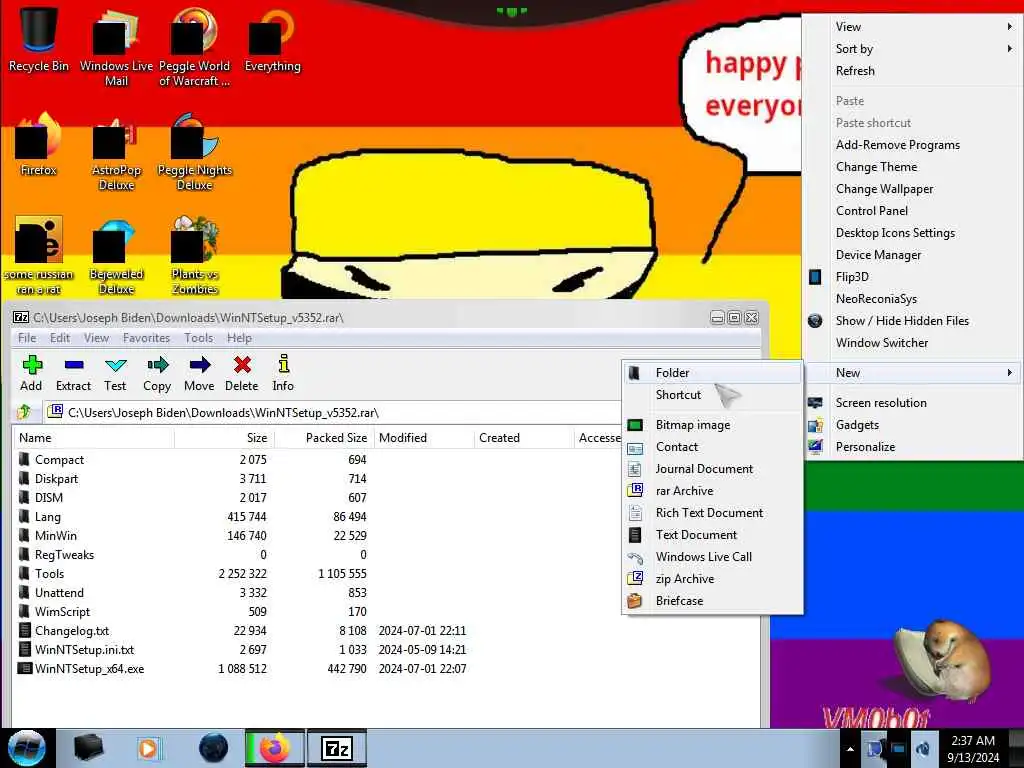
Task: Create a new Folder from submenu
Action: pyautogui.click(x=712, y=373)
